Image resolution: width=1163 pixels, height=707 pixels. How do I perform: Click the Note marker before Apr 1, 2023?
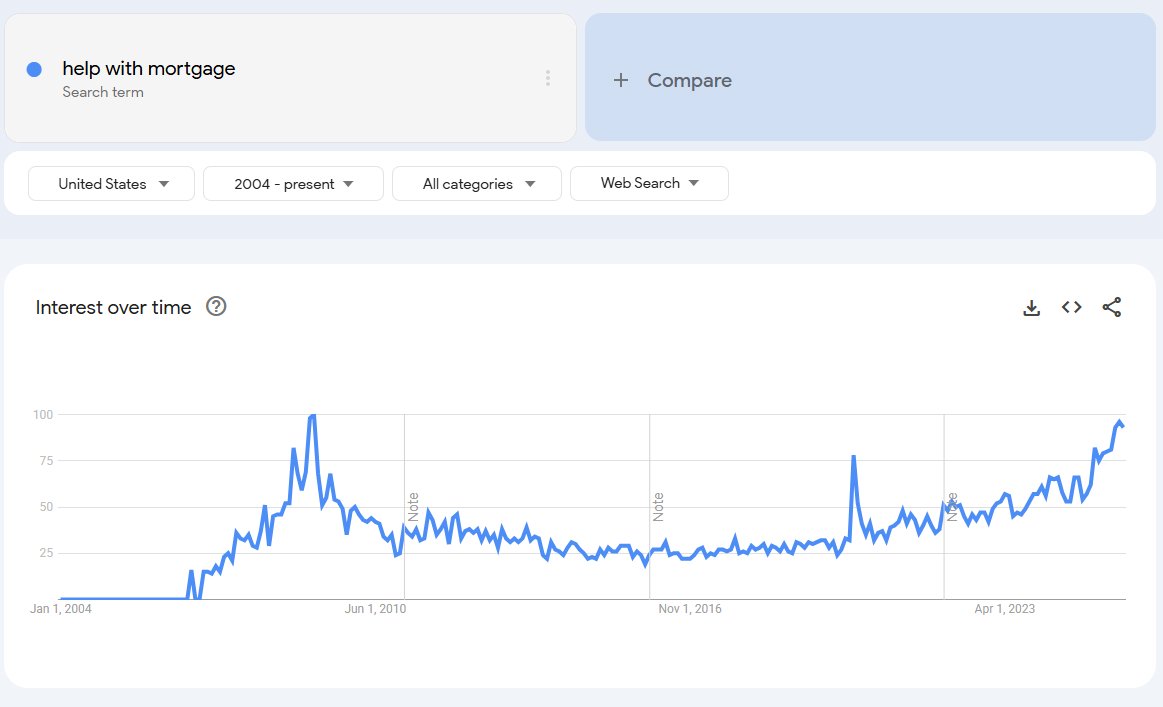[x=952, y=507]
